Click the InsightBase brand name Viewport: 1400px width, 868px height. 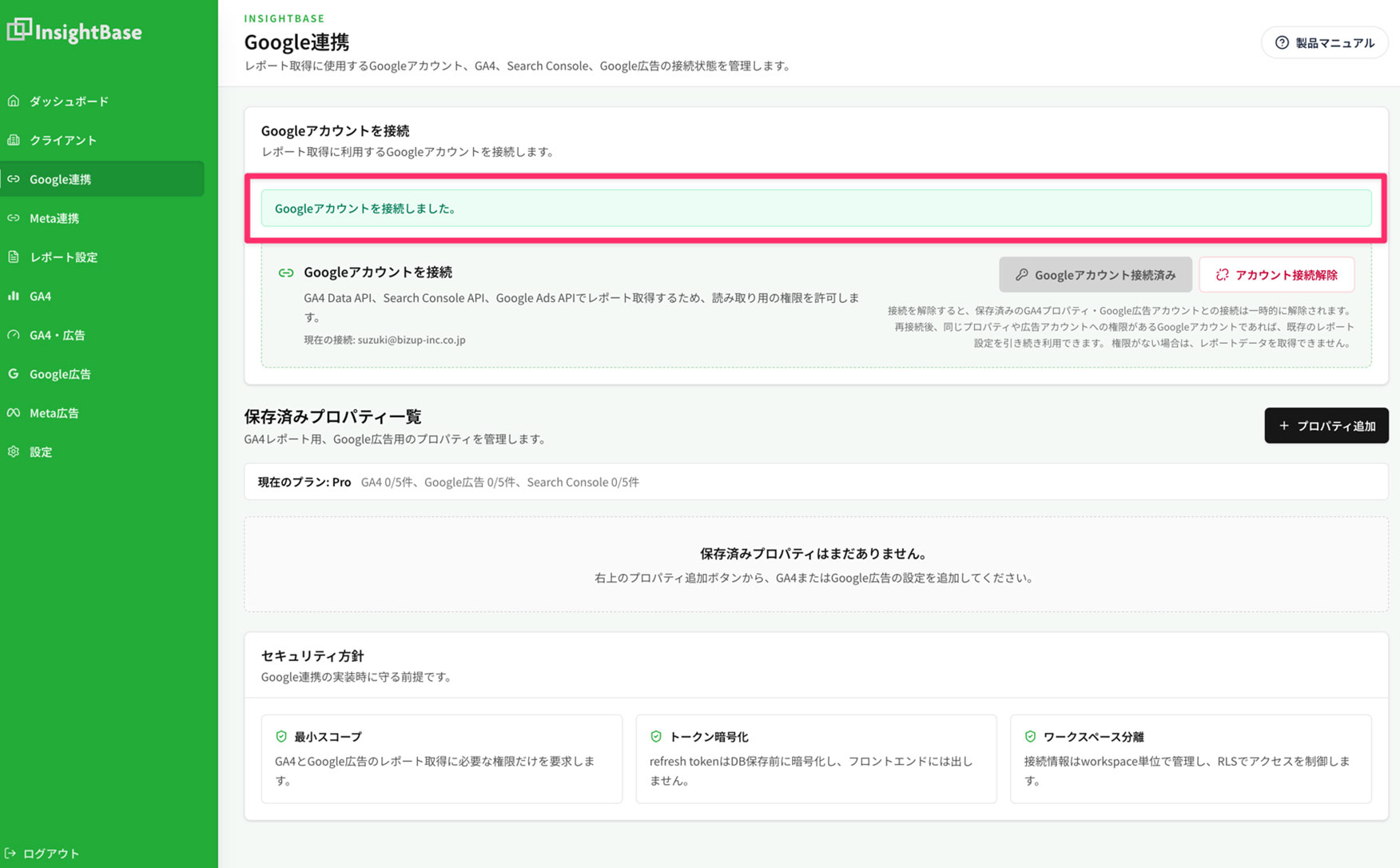click(x=89, y=32)
